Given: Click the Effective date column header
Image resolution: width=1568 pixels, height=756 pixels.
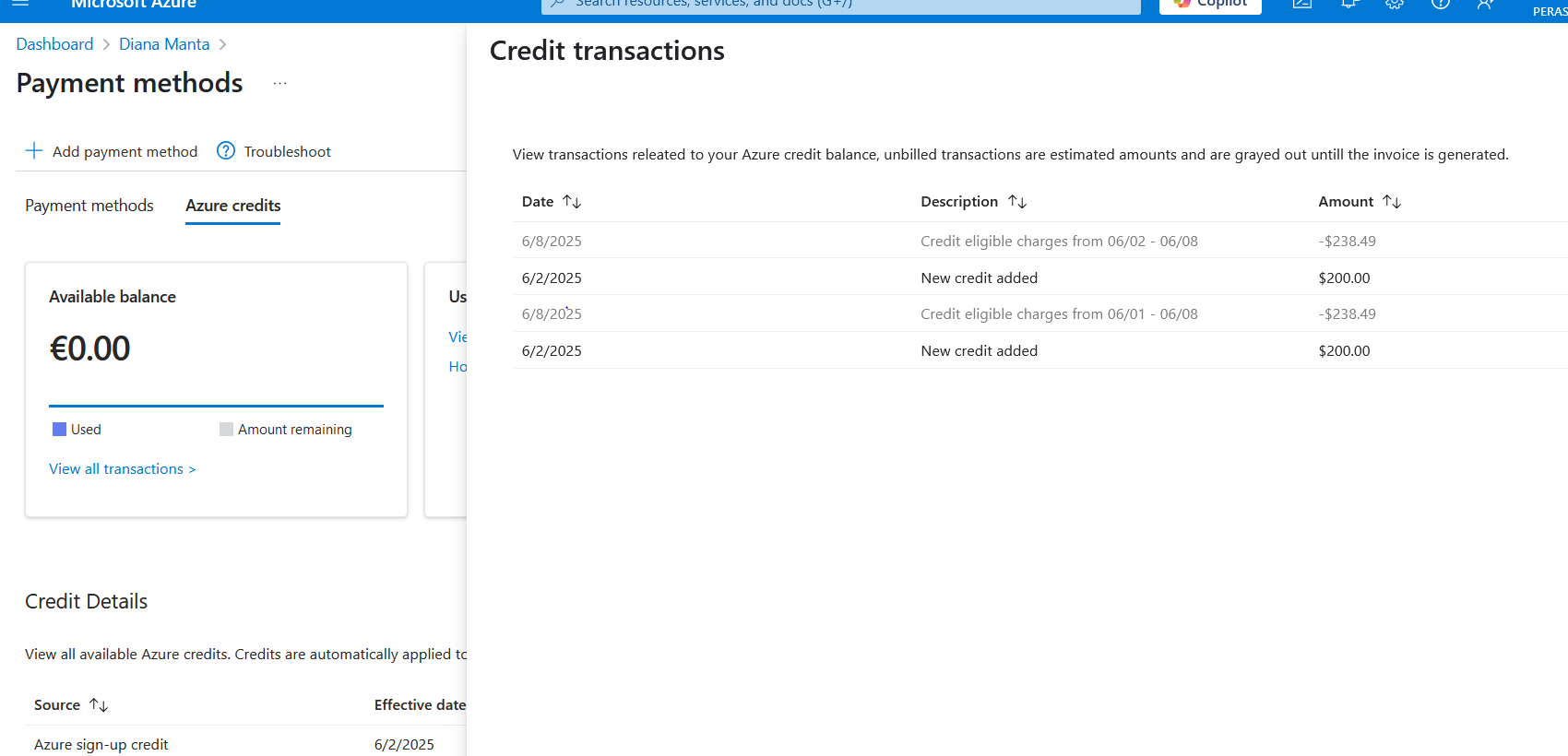Looking at the screenshot, I should (420, 705).
